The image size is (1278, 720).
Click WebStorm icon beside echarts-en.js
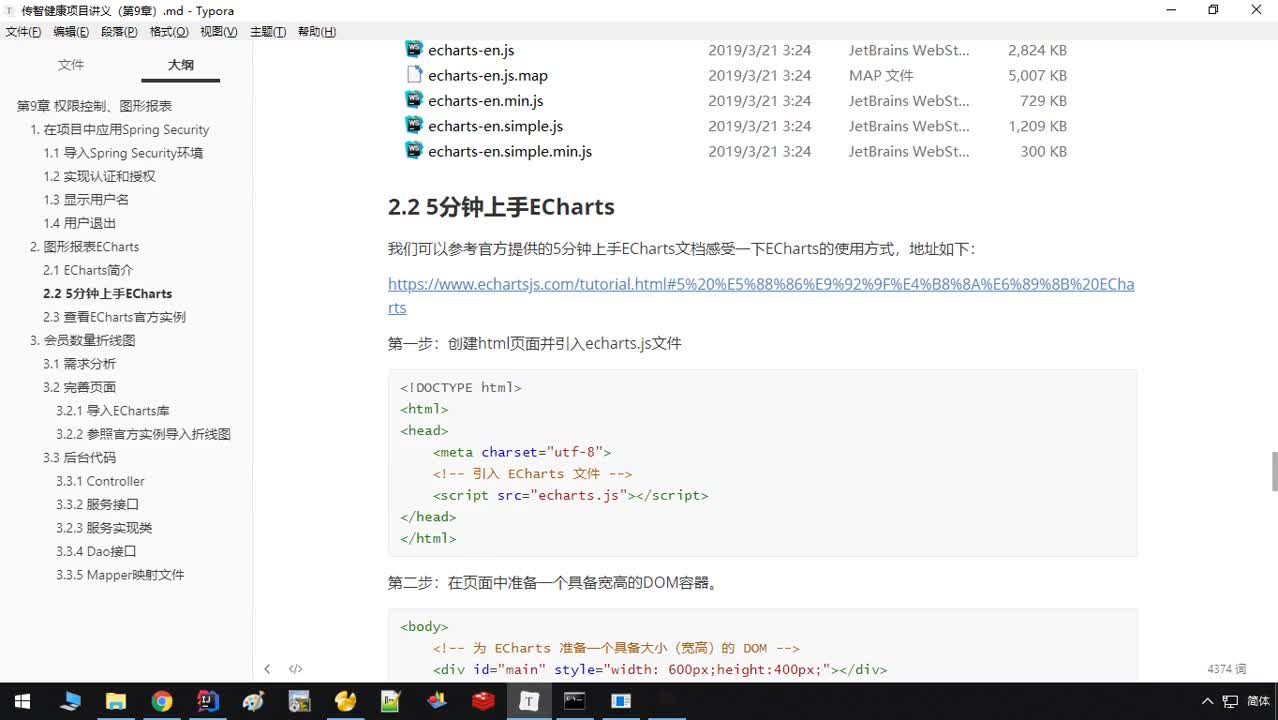(414, 49)
